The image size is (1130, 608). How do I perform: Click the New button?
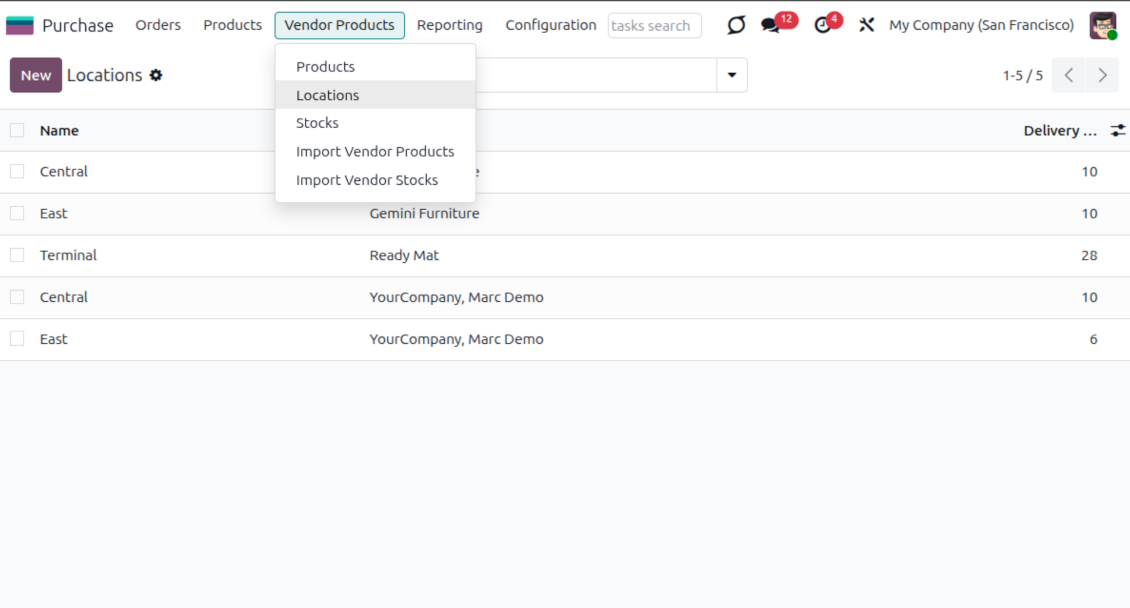[x=36, y=75]
